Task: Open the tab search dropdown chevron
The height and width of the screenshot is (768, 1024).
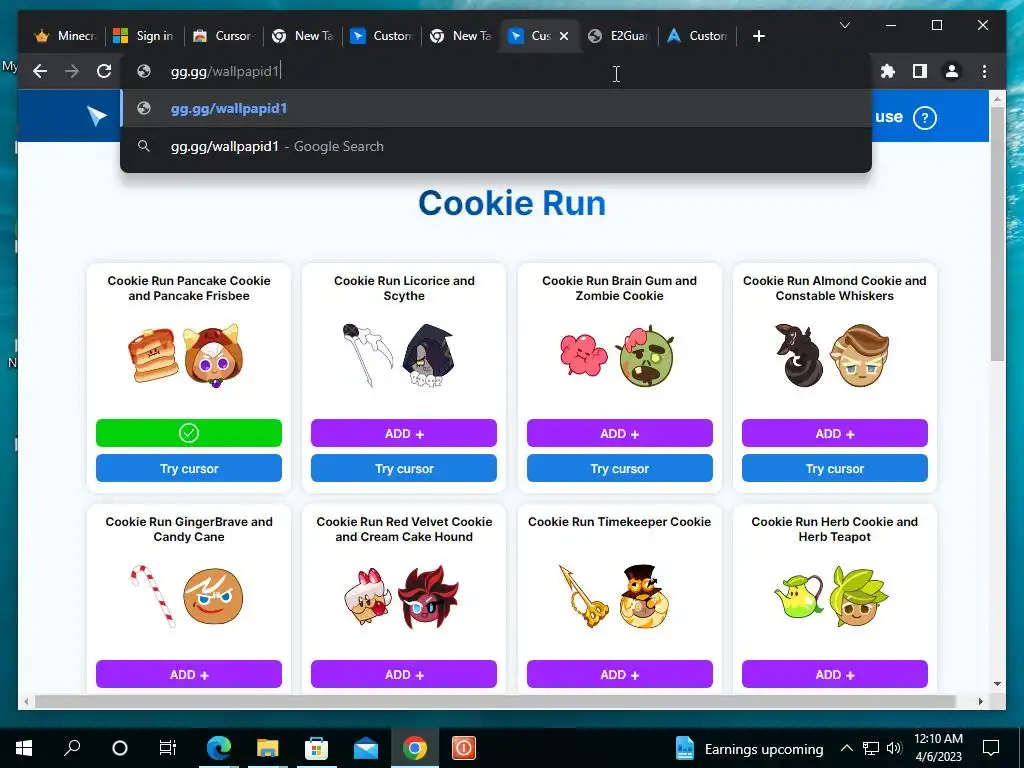Action: 844,25
